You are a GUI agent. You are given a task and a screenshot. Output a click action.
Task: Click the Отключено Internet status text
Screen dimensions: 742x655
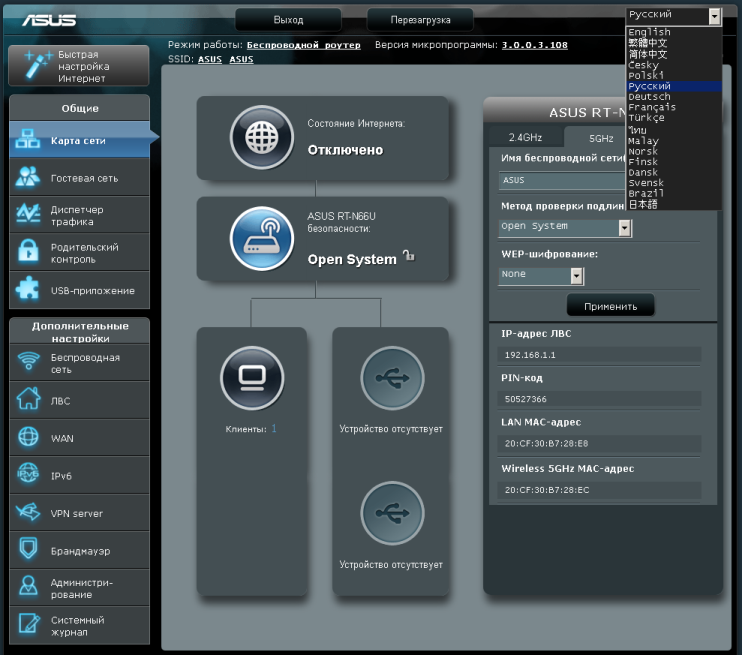[345, 150]
